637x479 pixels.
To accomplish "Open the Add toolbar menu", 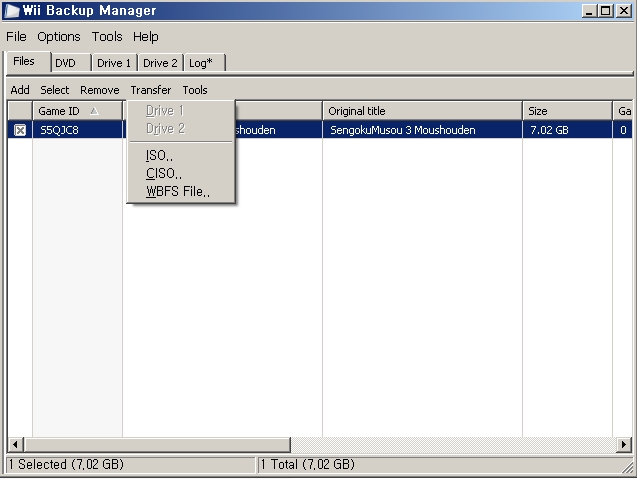I will (20, 90).
